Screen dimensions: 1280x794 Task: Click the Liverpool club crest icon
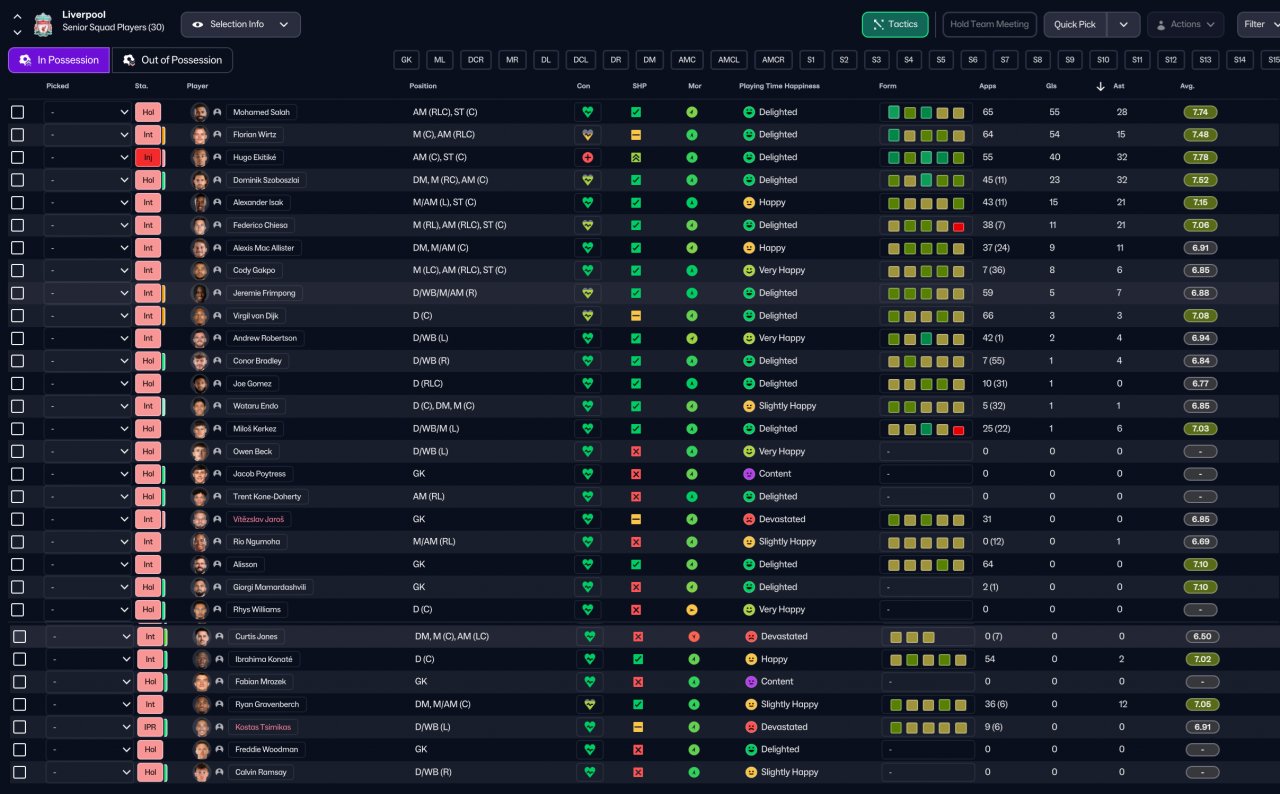(42, 24)
